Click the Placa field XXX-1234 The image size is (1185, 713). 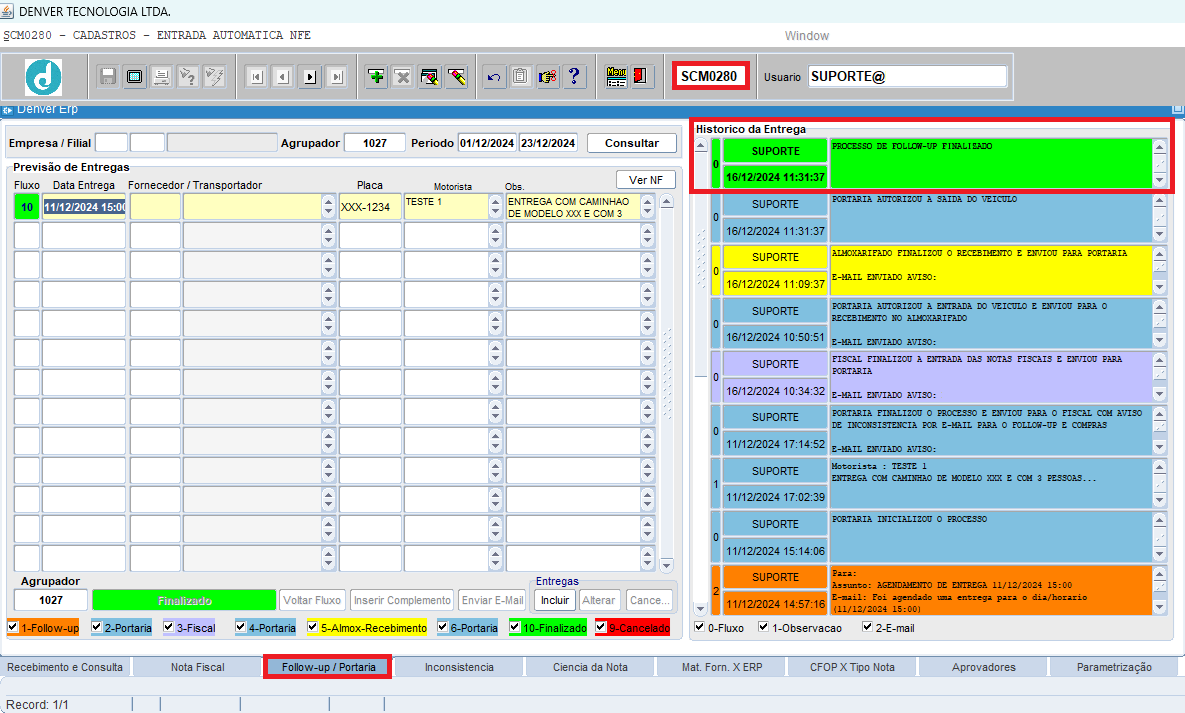(x=370, y=206)
